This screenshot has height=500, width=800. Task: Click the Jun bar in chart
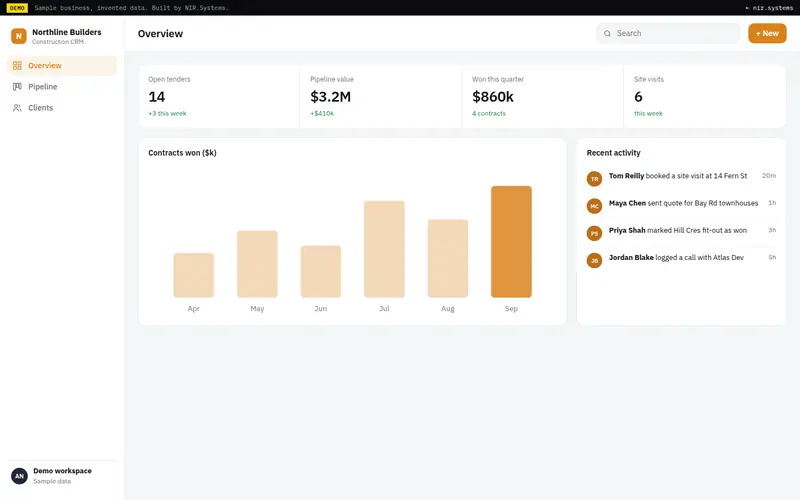tap(321, 271)
